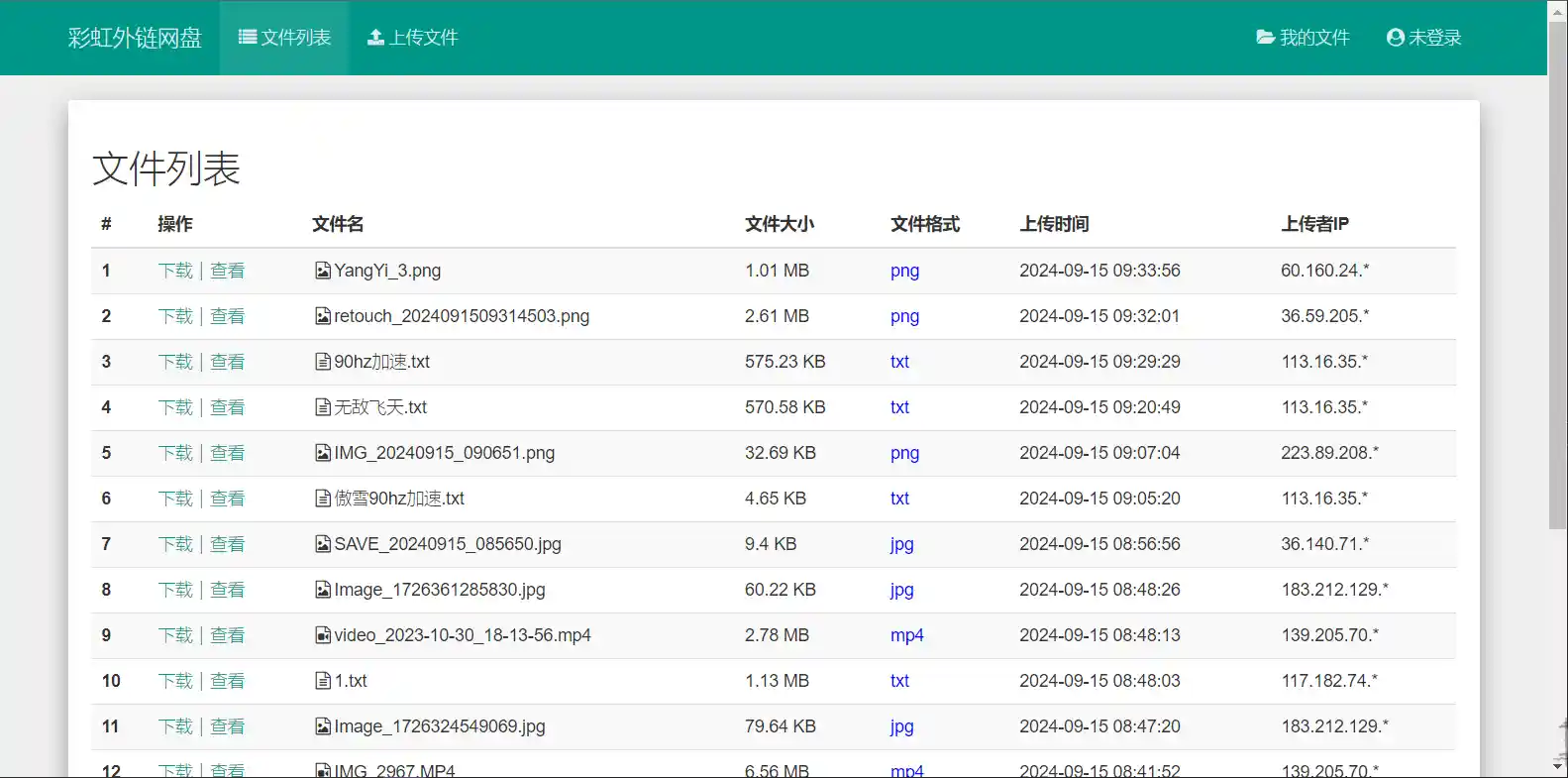Download file YangYi_3.png via 下载
This screenshot has height=778, width=1568.
click(x=175, y=271)
